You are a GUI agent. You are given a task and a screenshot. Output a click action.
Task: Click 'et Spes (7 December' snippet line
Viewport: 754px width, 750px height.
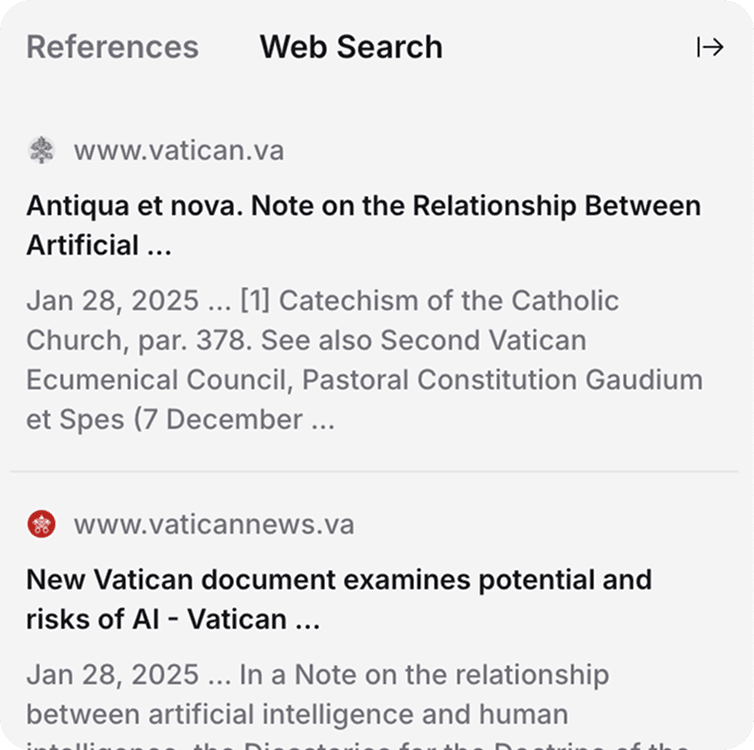[x=180, y=420]
